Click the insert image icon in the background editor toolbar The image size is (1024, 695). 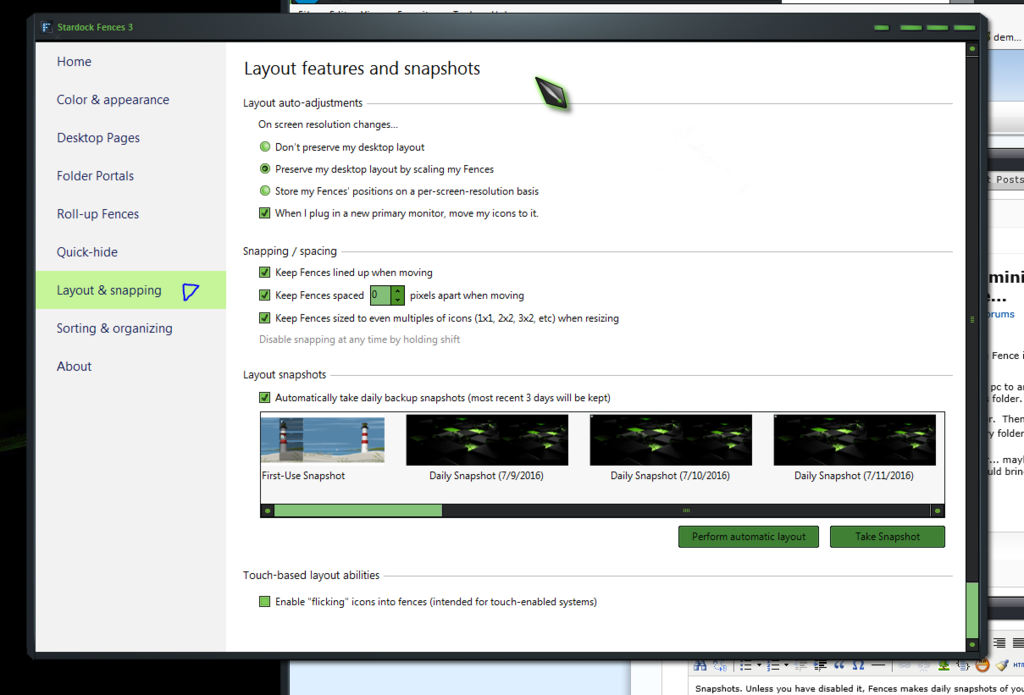pyautogui.click(x=944, y=666)
